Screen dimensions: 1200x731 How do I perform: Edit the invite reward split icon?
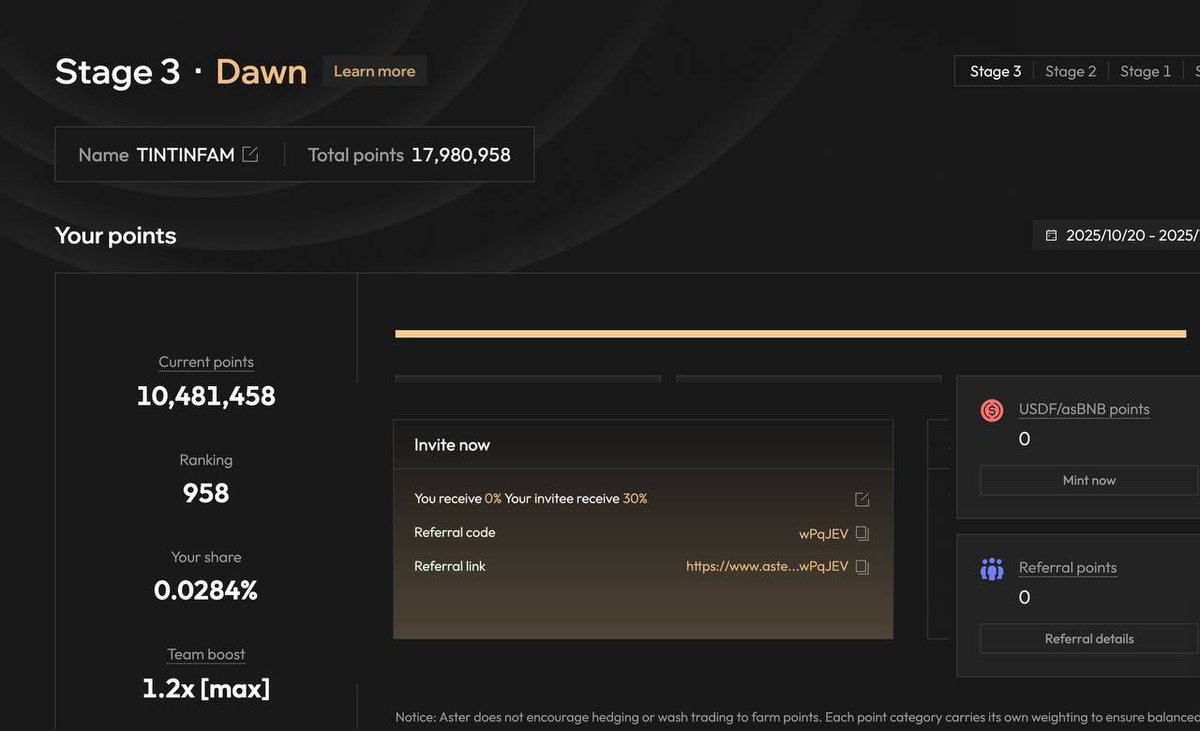pos(862,499)
